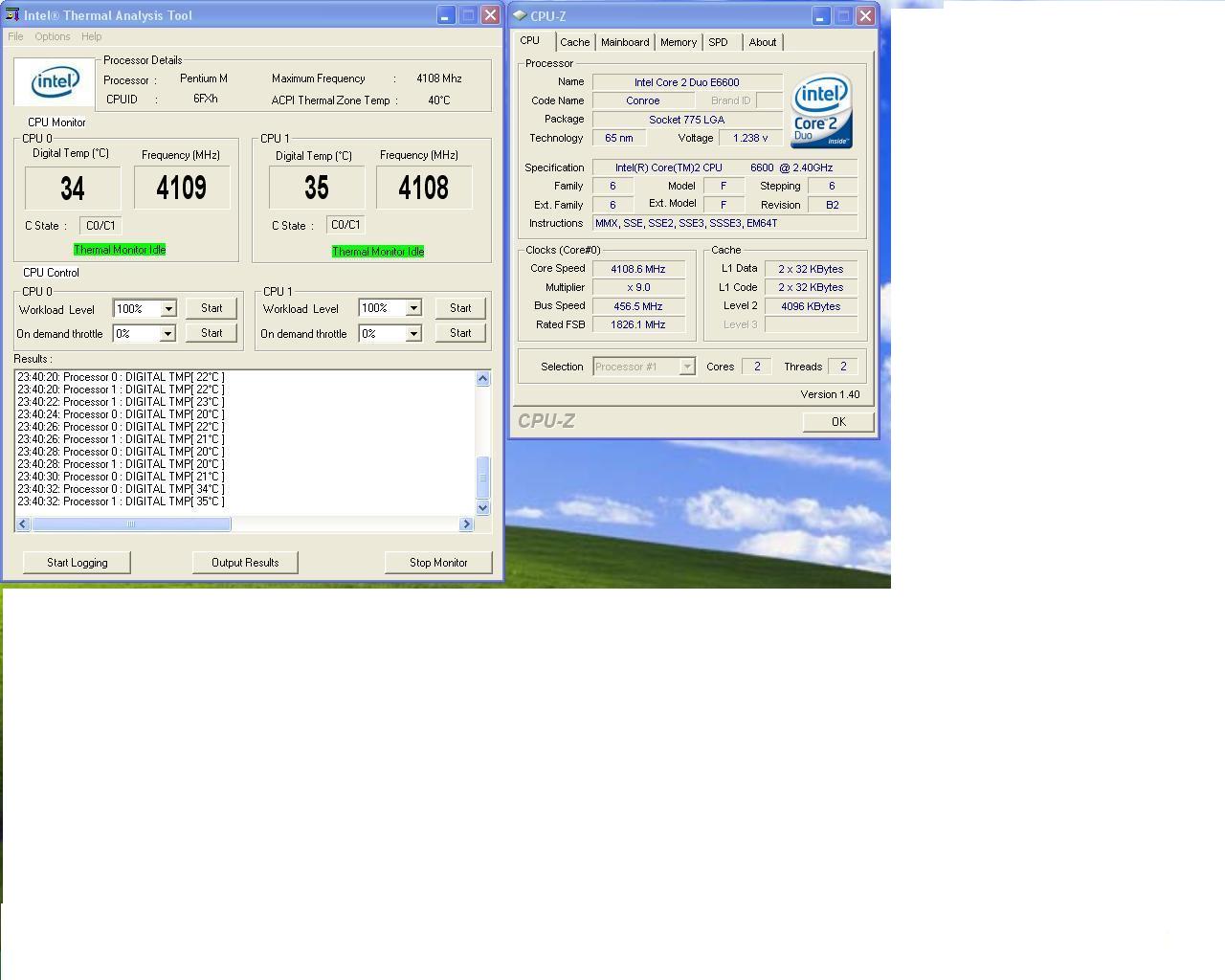Expand CPU 0 Workload Level dropdown

click(x=168, y=308)
